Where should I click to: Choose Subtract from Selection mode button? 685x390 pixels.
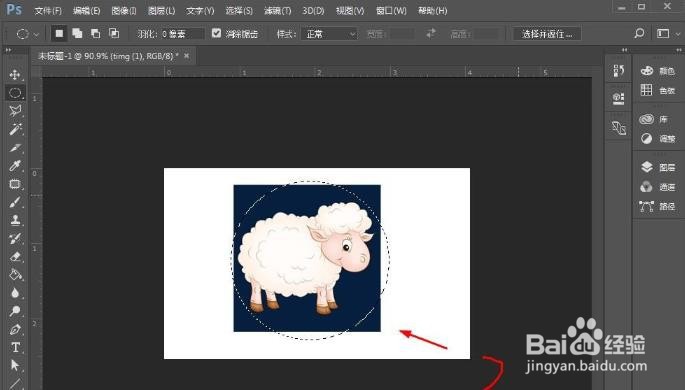(x=95, y=33)
